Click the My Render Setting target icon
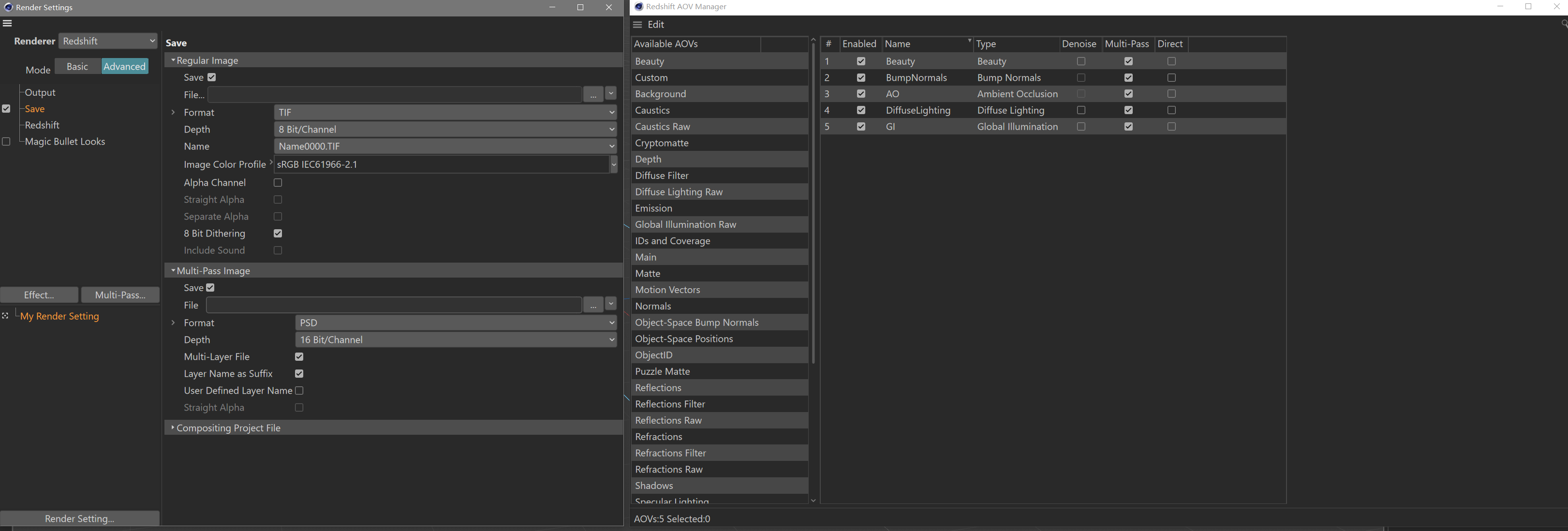Screen dimensions: 1568x531 [5, 315]
